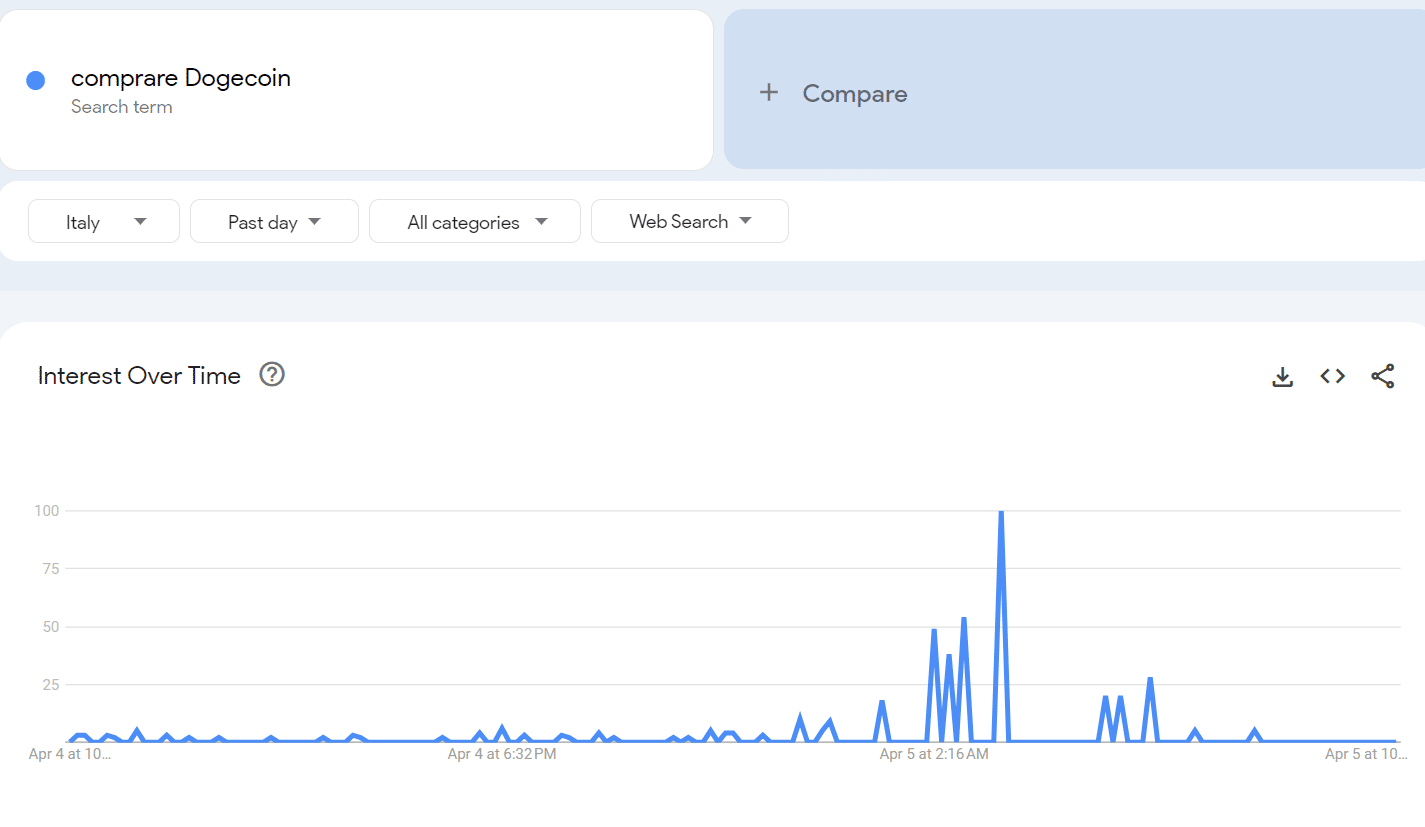1425x827 pixels.
Task: Click the blue dot for comprare Dogecoin
Action: (x=36, y=81)
